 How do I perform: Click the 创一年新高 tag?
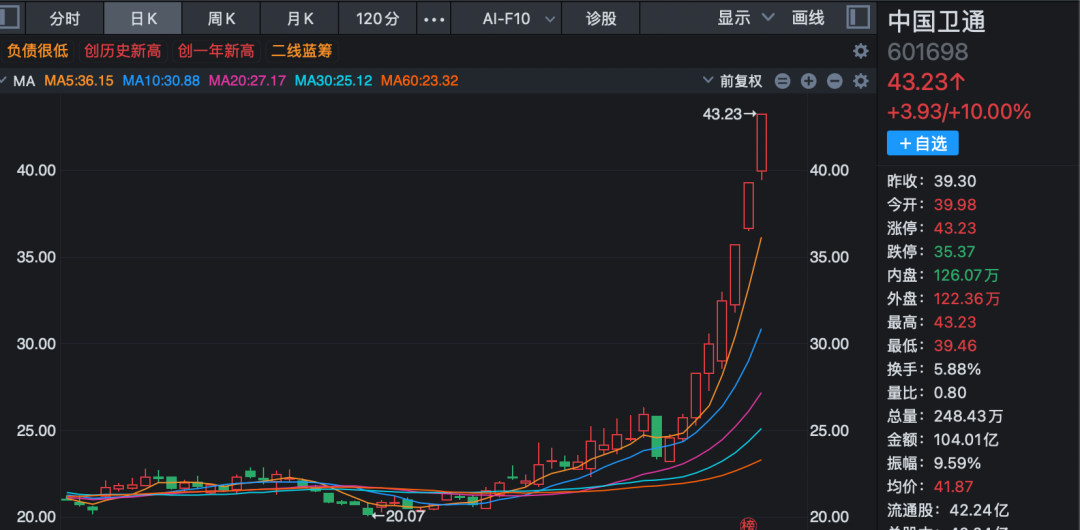click(x=216, y=51)
